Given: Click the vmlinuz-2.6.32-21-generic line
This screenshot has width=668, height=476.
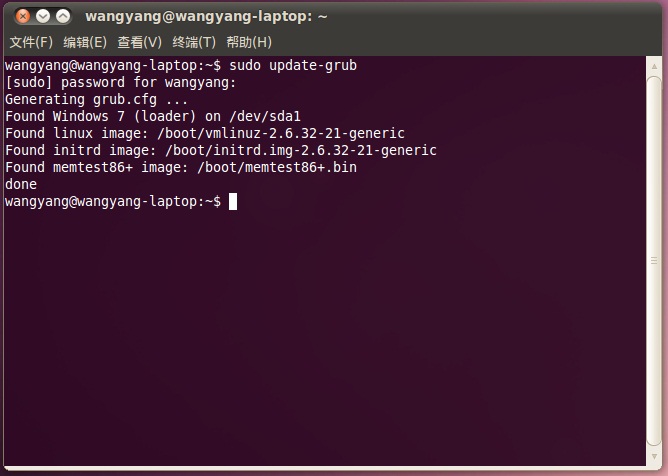Looking at the screenshot, I should (204, 133).
